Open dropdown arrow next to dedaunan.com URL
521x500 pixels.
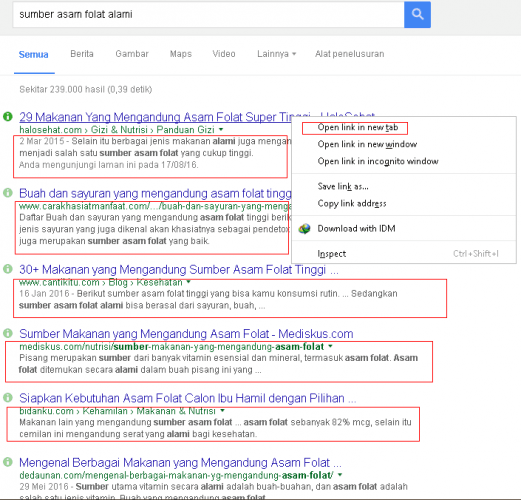(340, 475)
